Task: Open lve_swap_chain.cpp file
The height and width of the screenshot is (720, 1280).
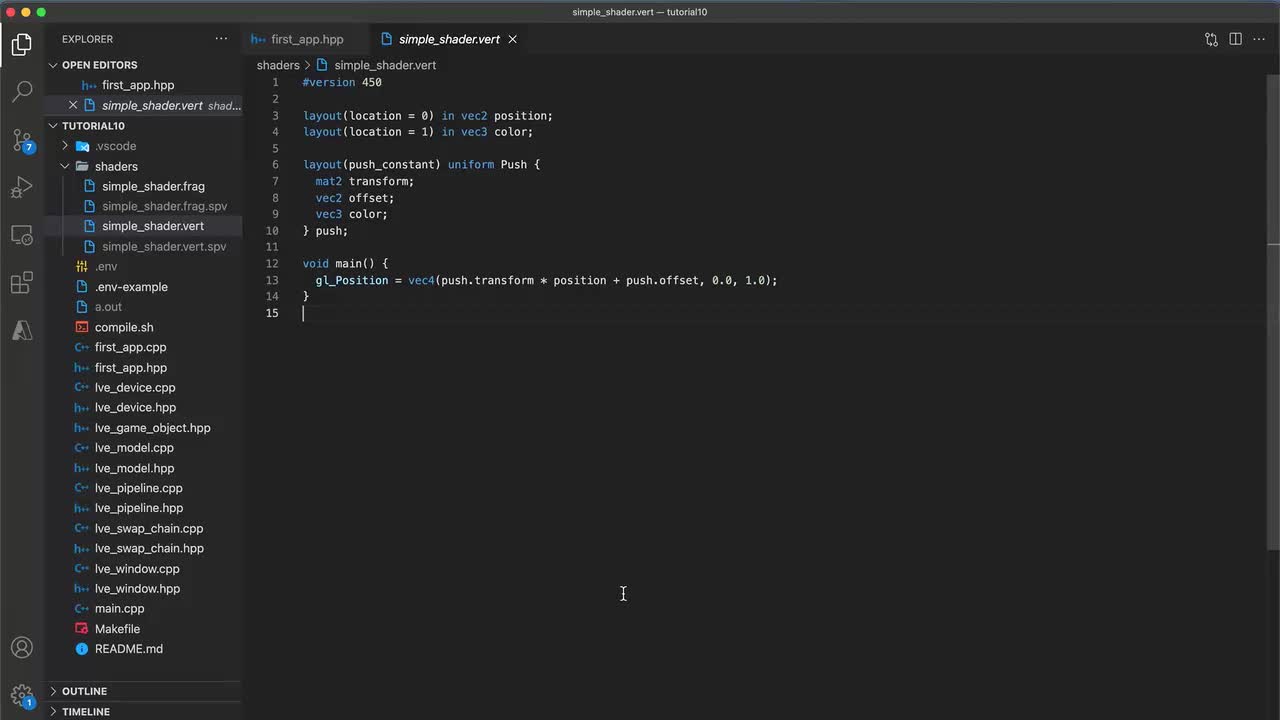Action: (149, 528)
